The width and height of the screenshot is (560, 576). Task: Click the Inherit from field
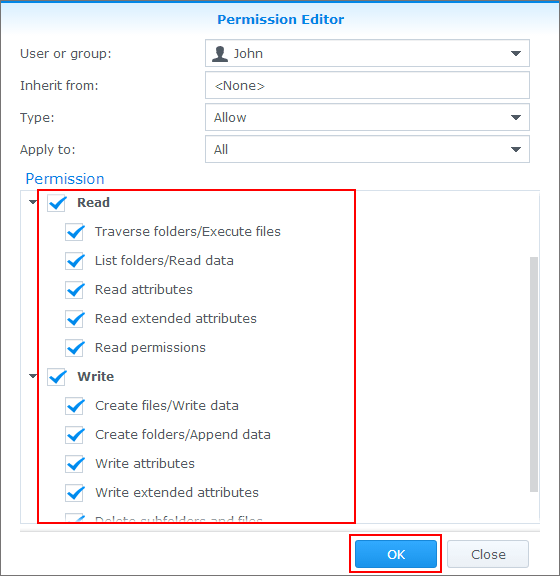point(367,85)
